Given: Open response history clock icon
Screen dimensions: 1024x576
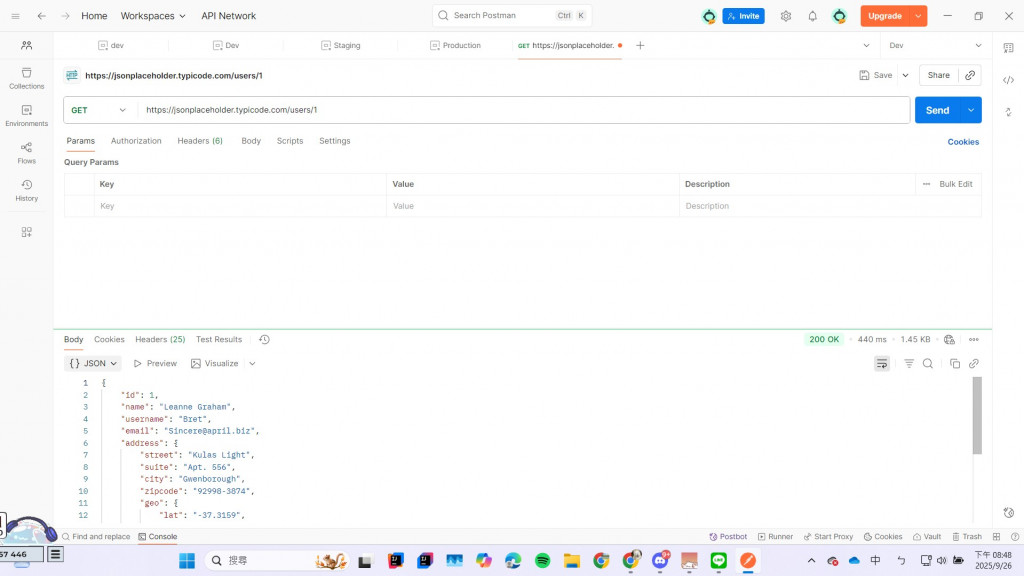Looking at the screenshot, I should click(x=264, y=340).
